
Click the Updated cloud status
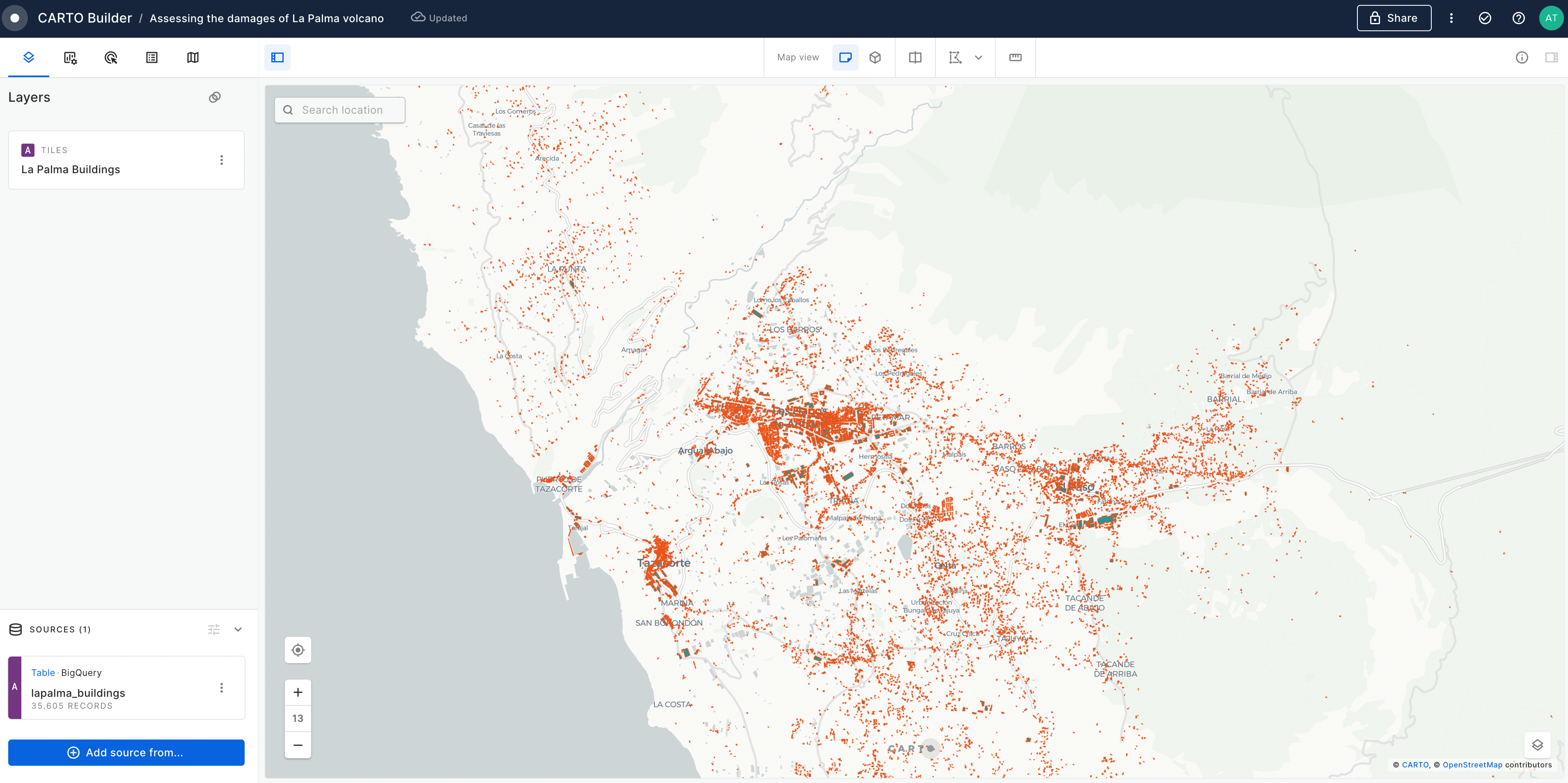(440, 18)
